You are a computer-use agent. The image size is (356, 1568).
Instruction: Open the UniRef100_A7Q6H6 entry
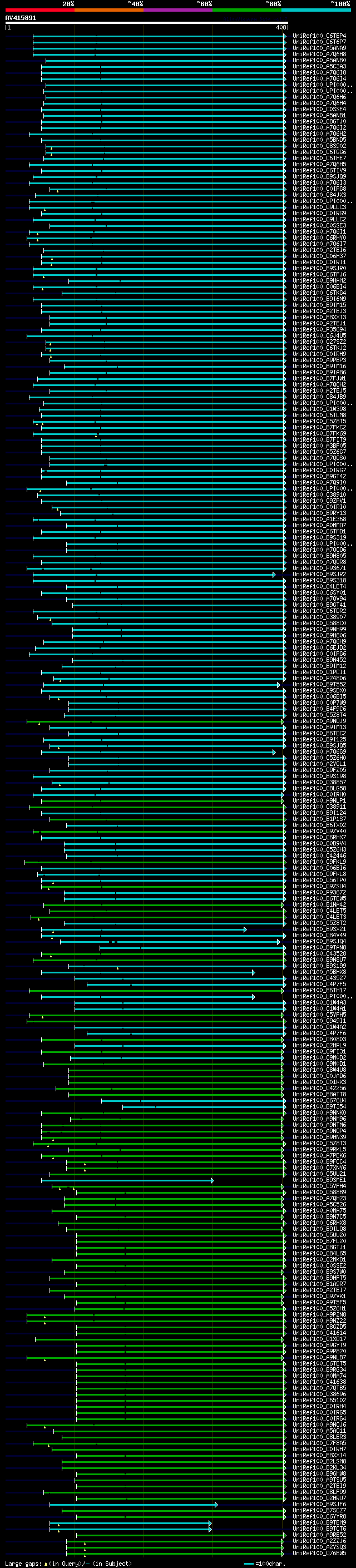pyautogui.click(x=319, y=97)
